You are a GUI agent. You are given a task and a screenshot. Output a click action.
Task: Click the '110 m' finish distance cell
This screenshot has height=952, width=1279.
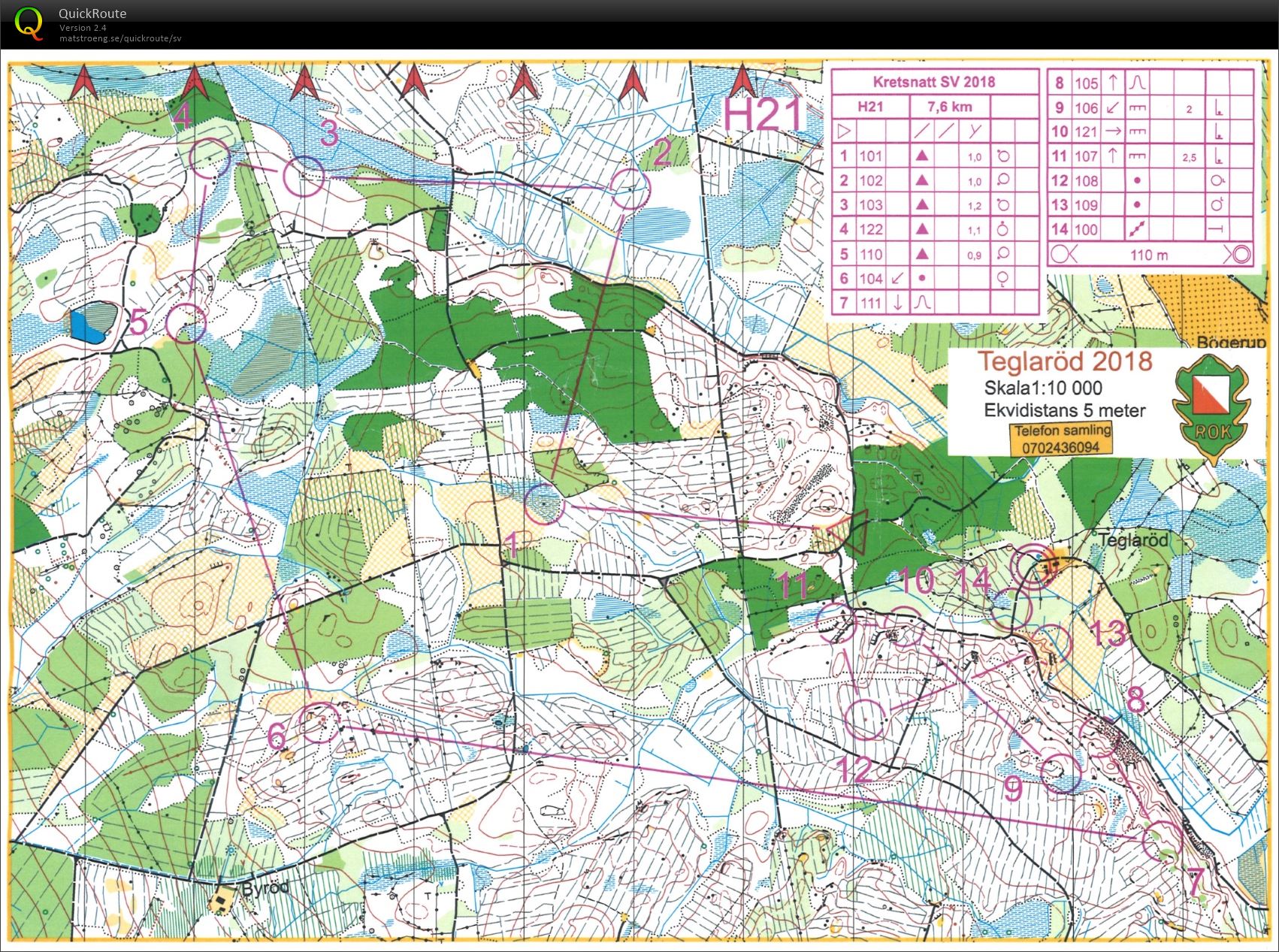pyautogui.click(x=1149, y=255)
